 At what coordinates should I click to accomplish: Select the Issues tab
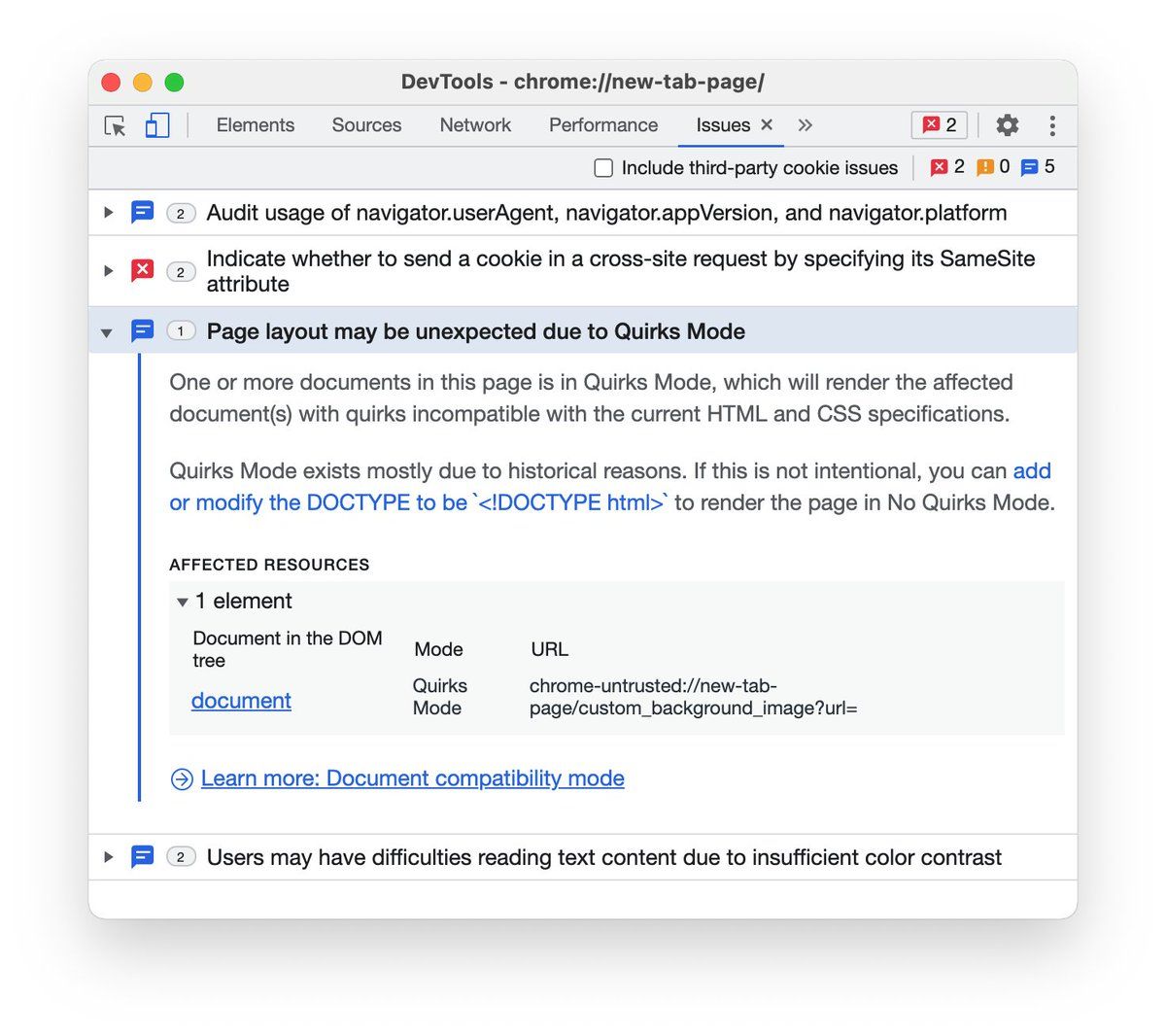[x=723, y=125]
